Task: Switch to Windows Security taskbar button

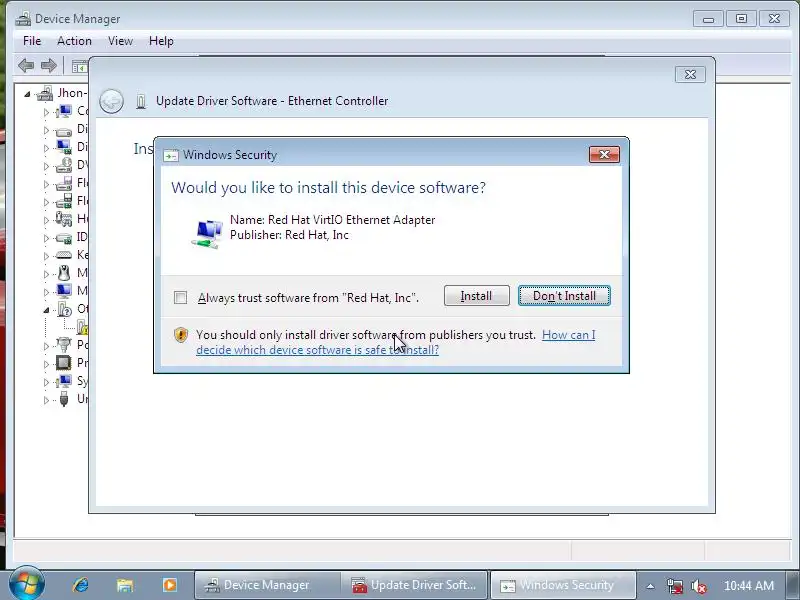Action: pos(563,585)
